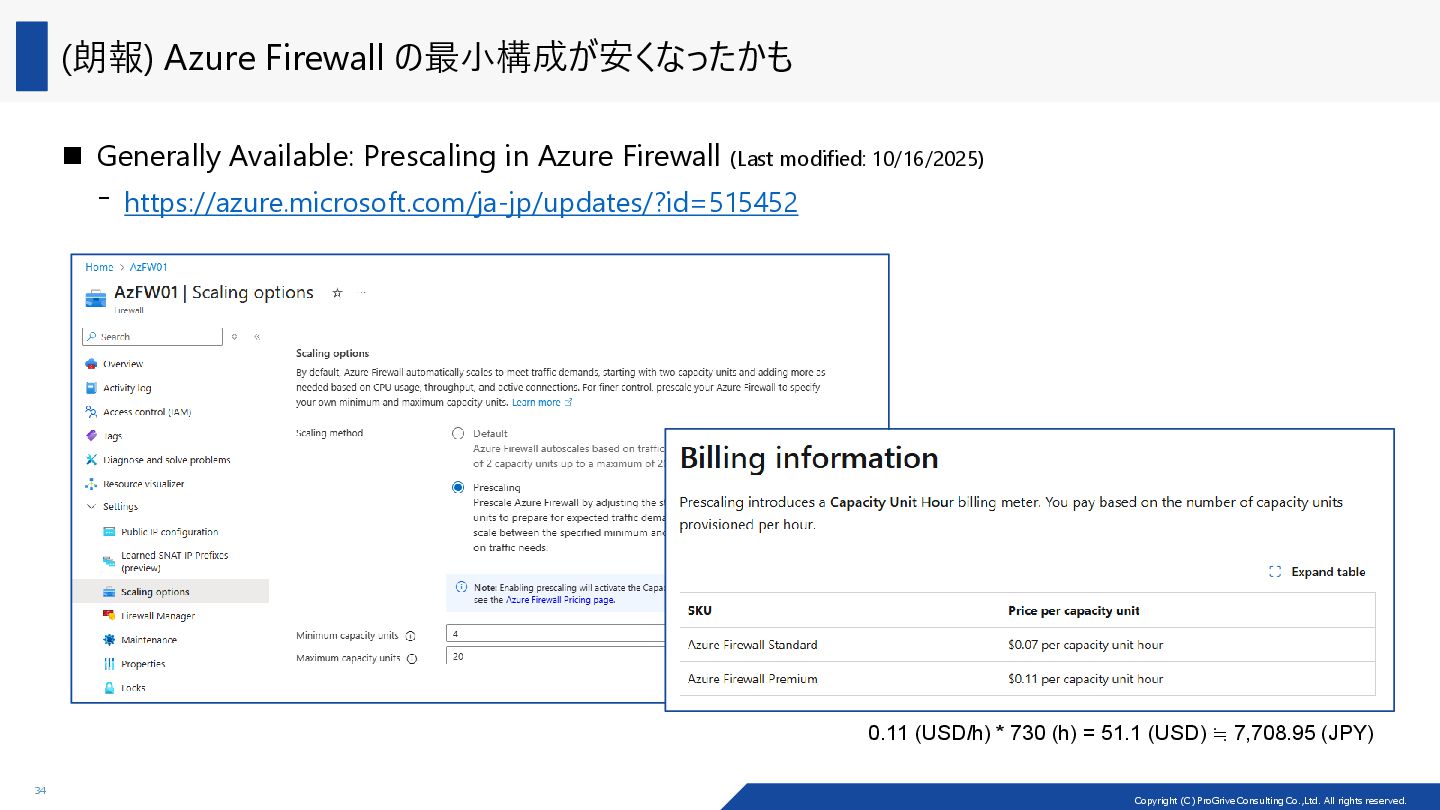Open the Azure Firewall Pricing page link

[559, 600]
